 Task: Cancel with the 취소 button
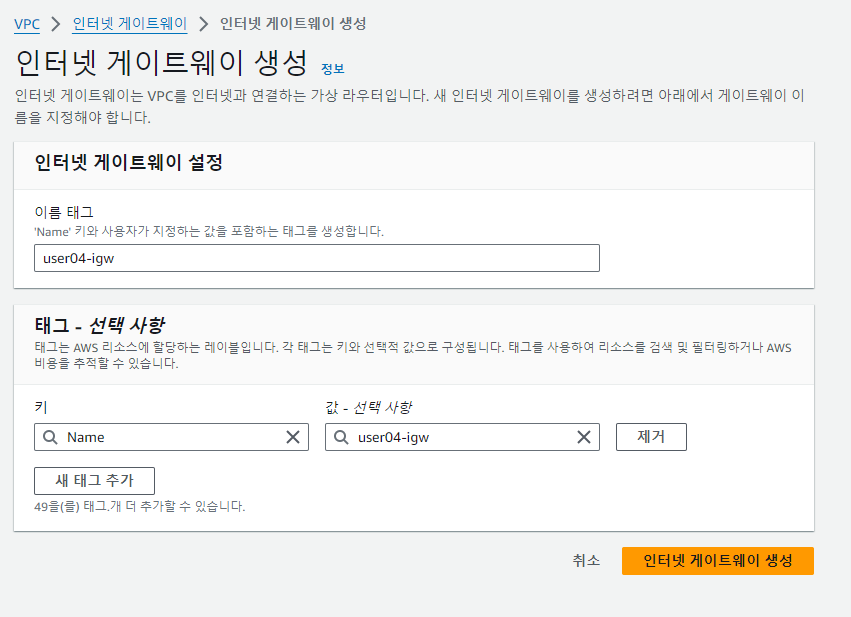[x=586, y=561]
